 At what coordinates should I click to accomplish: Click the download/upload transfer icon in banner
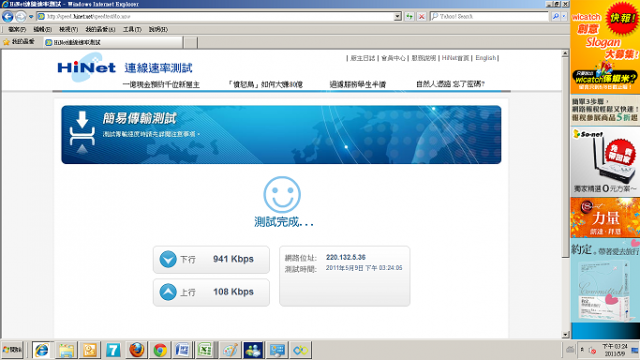tap(82, 132)
